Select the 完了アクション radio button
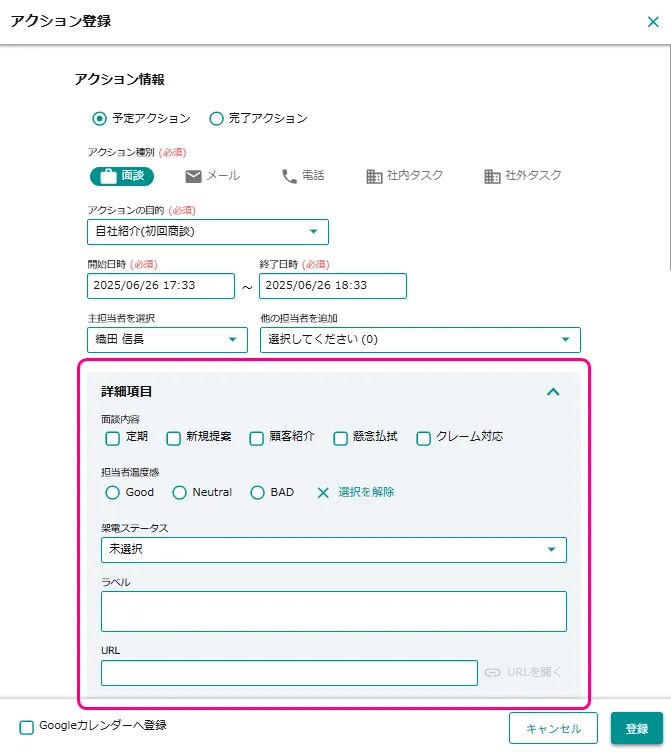 (x=216, y=118)
